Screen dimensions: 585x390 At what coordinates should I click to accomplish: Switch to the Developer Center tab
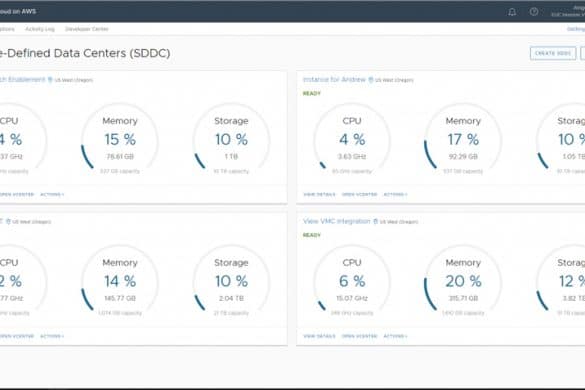point(87,29)
